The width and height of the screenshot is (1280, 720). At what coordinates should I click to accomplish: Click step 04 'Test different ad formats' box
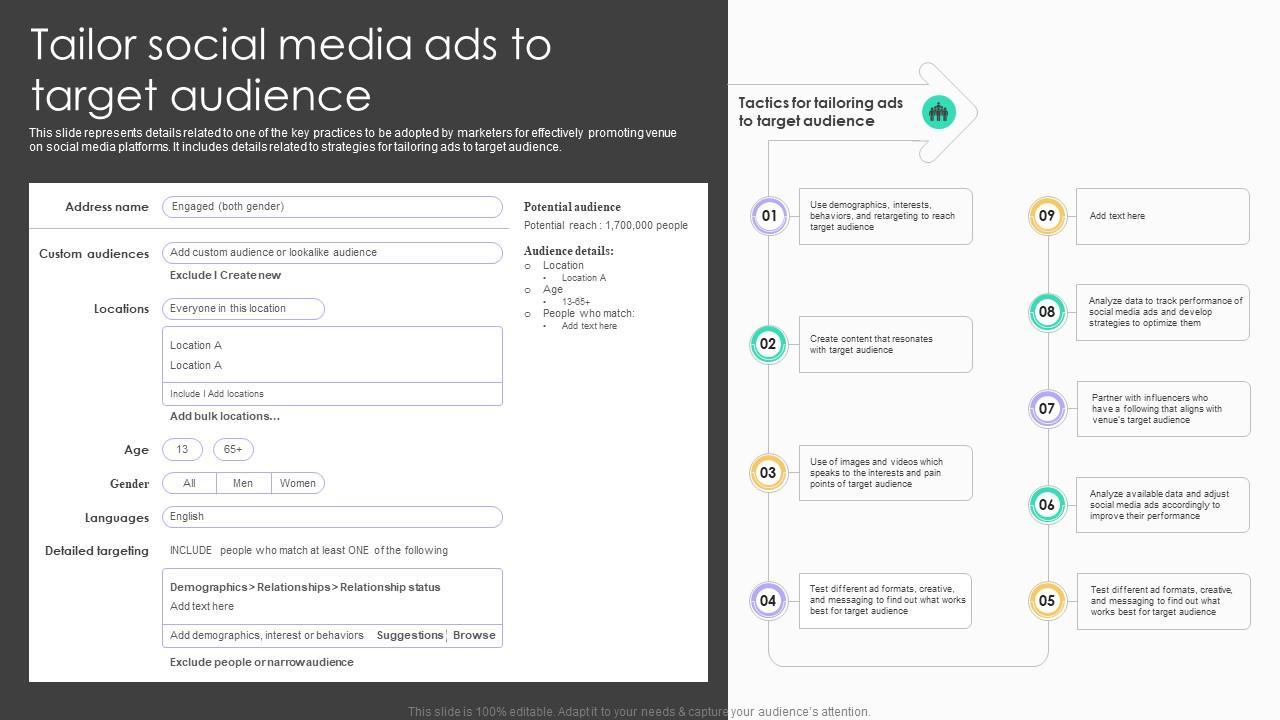885,601
